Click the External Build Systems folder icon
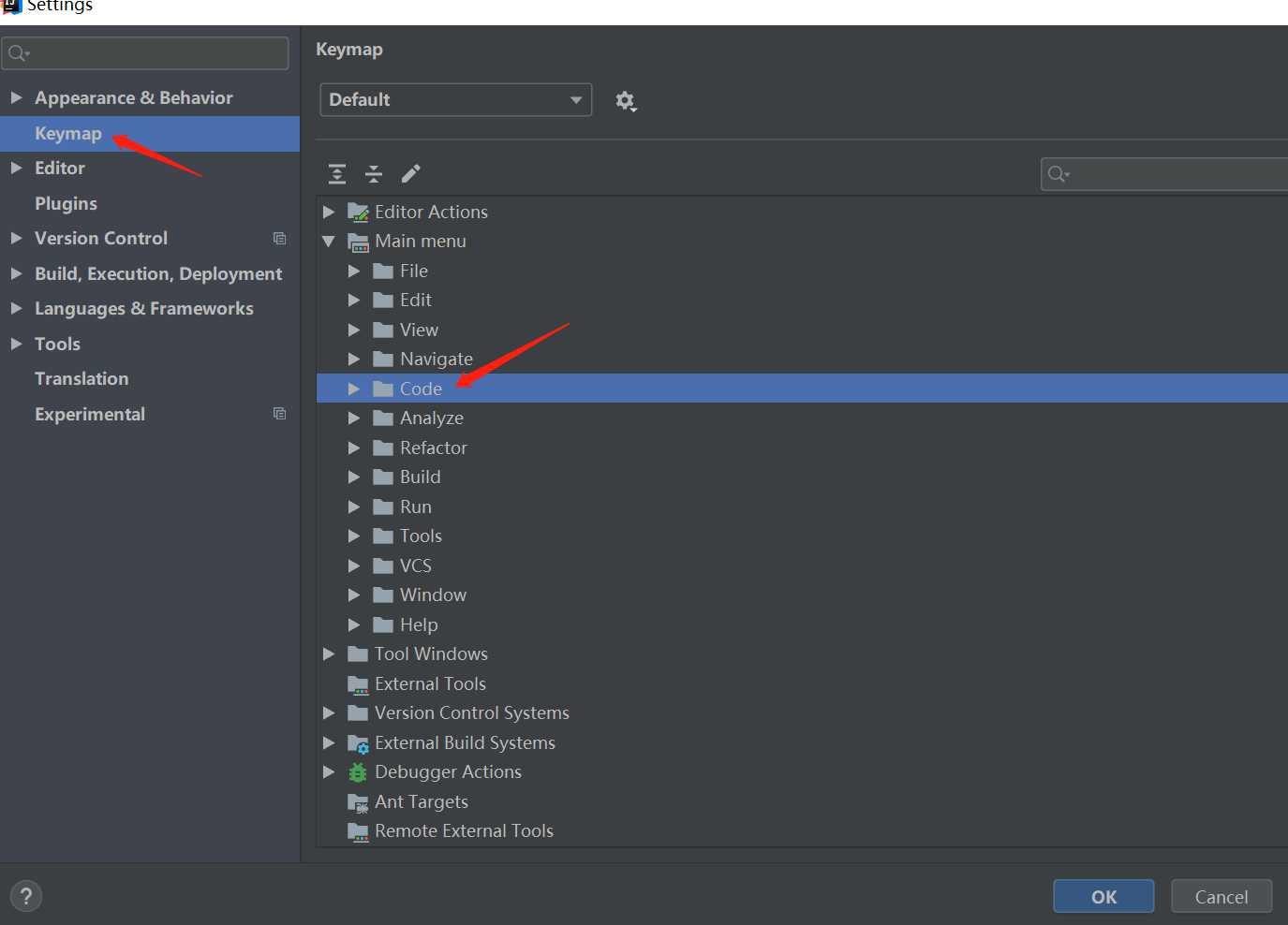The image size is (1288, 925). (x=358, y=743)
